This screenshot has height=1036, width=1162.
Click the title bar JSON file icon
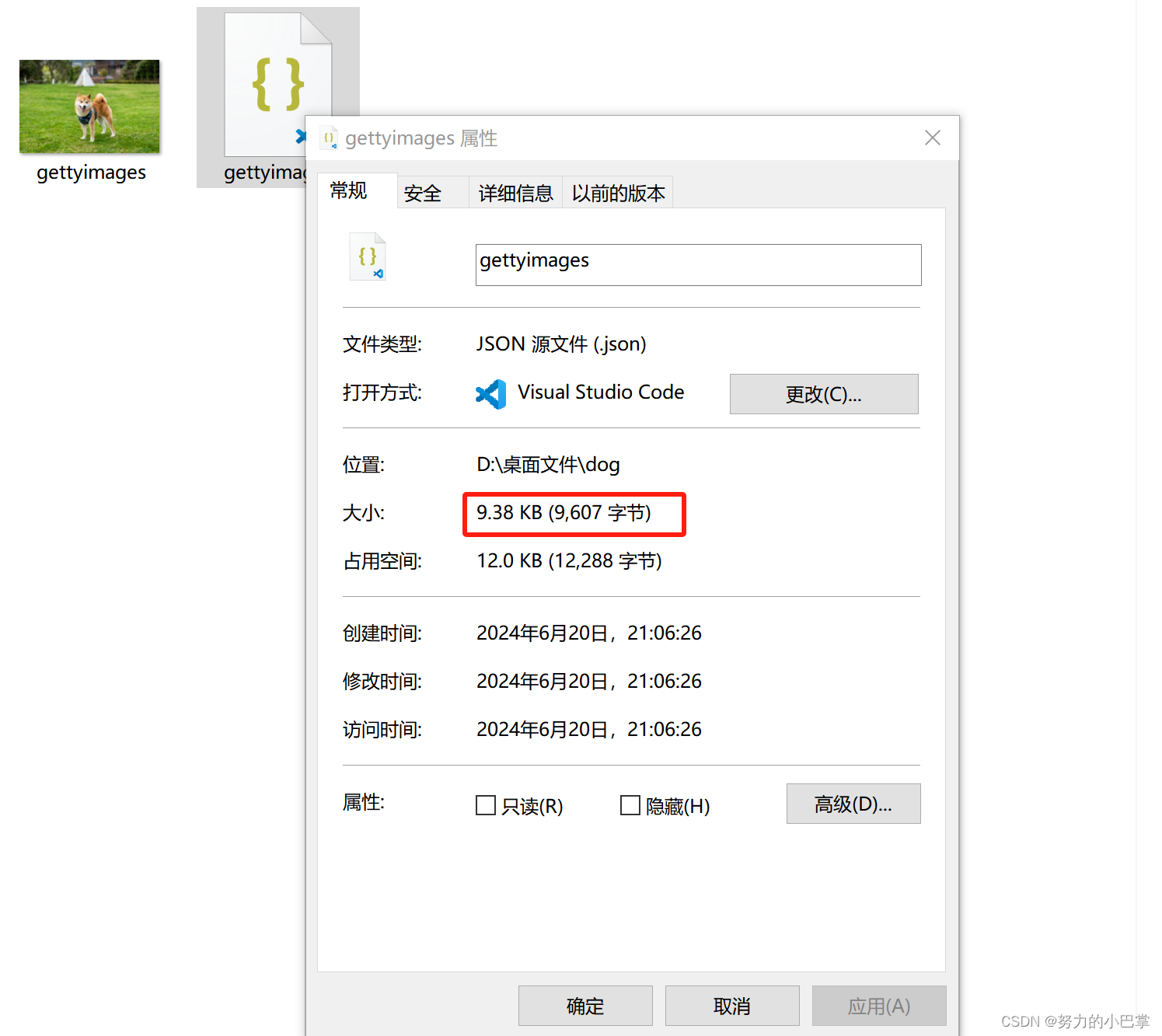tap(330, 138)
